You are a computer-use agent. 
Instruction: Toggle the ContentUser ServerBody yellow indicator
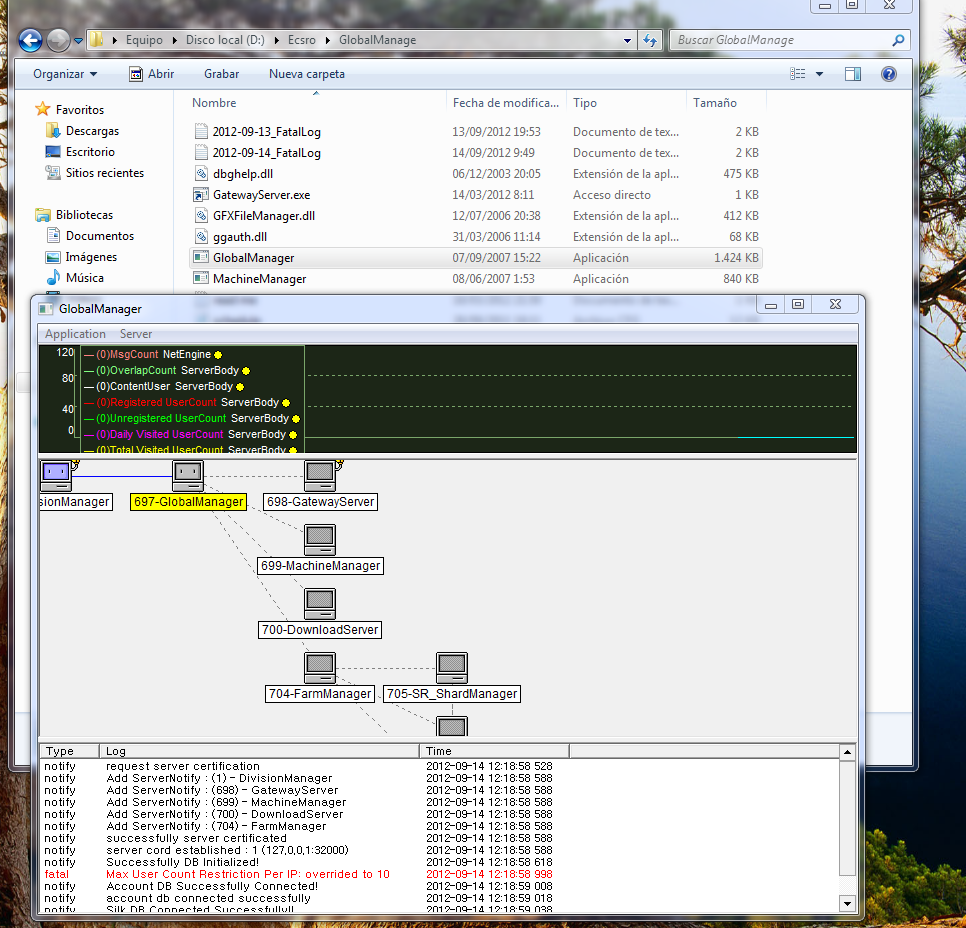(x=240, y=387)
